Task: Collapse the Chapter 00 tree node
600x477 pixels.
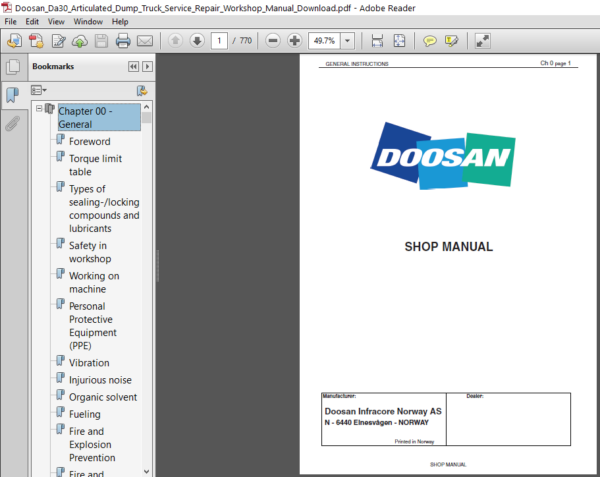Action: (x=39, y=109)
